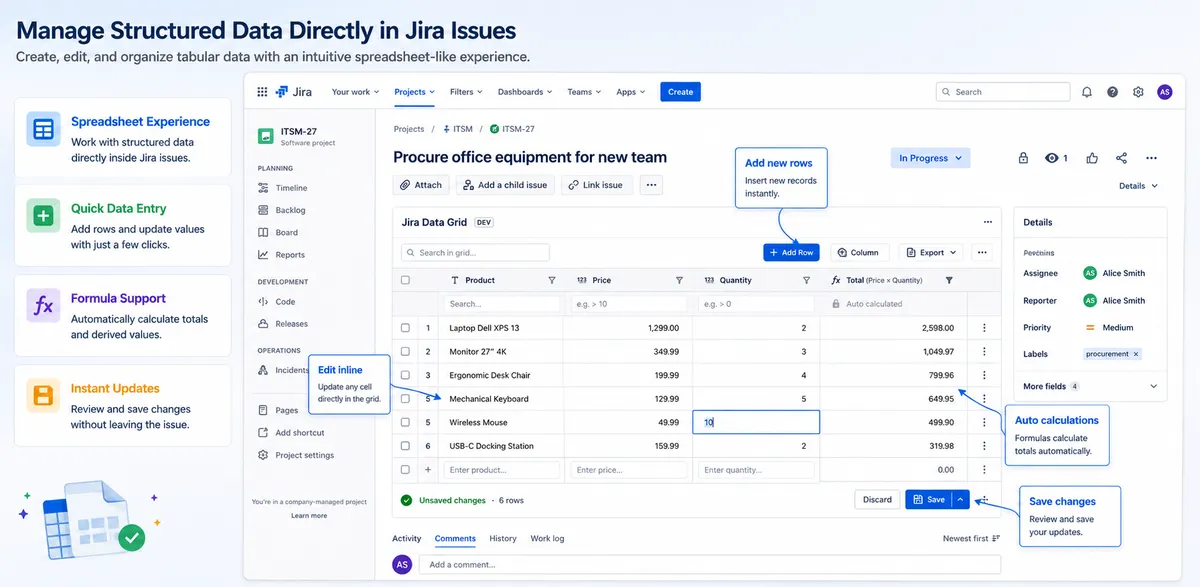Check the Wireless Mouse row
The height and width of the screenshot is (587, 1200).
tap(405, 422)
